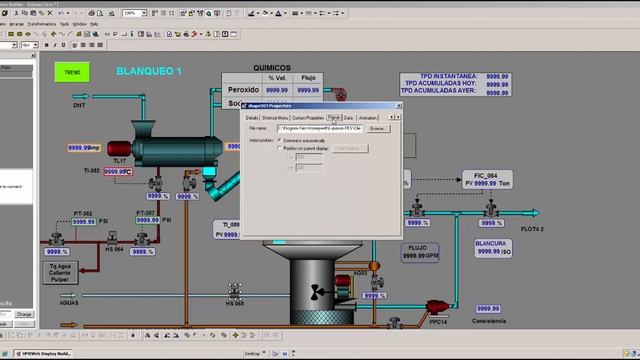Click the red shape icon in second toolbar

tap(194, 34)
